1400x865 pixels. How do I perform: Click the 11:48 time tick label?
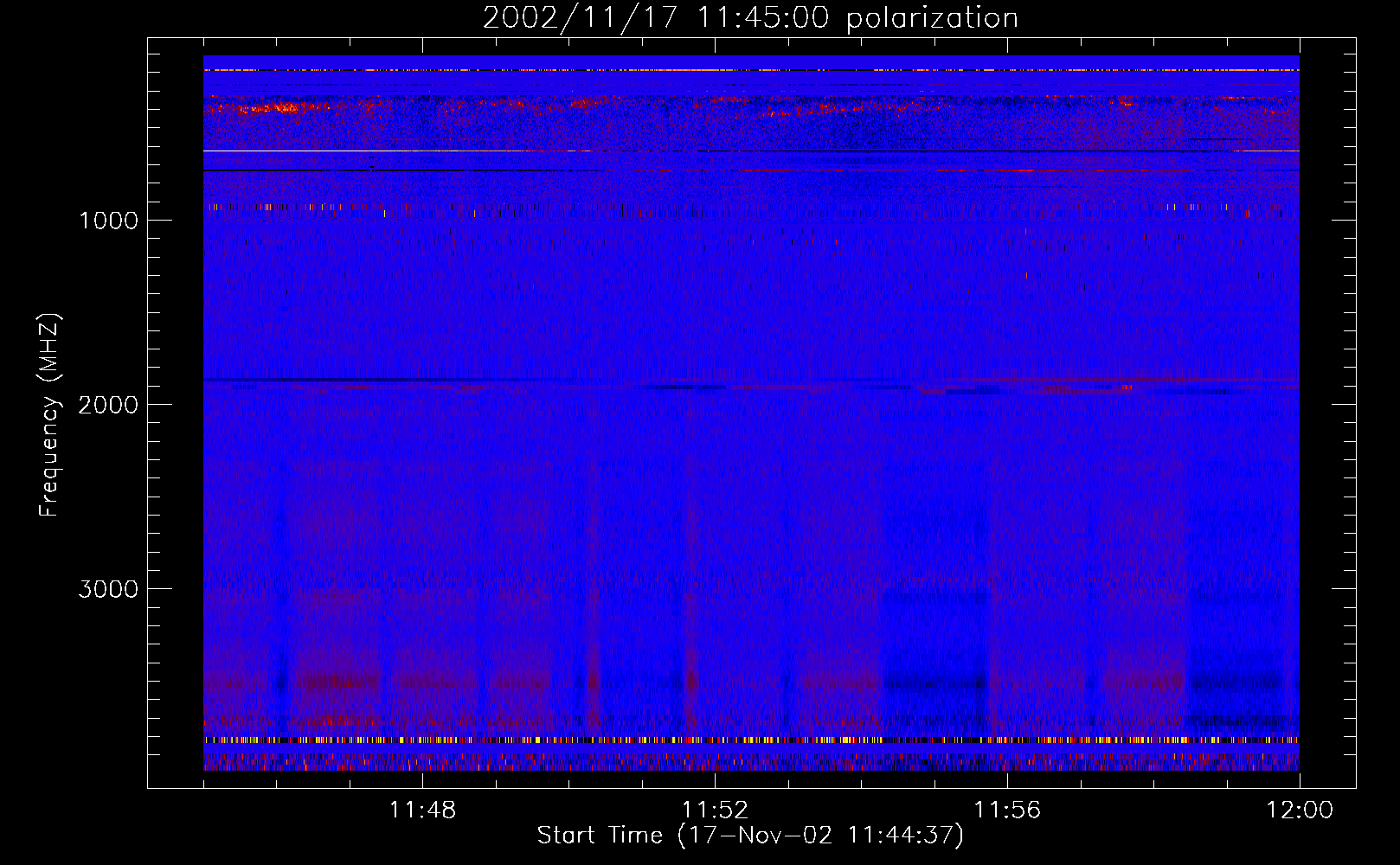pyautogui.click(x=422, y=811)
